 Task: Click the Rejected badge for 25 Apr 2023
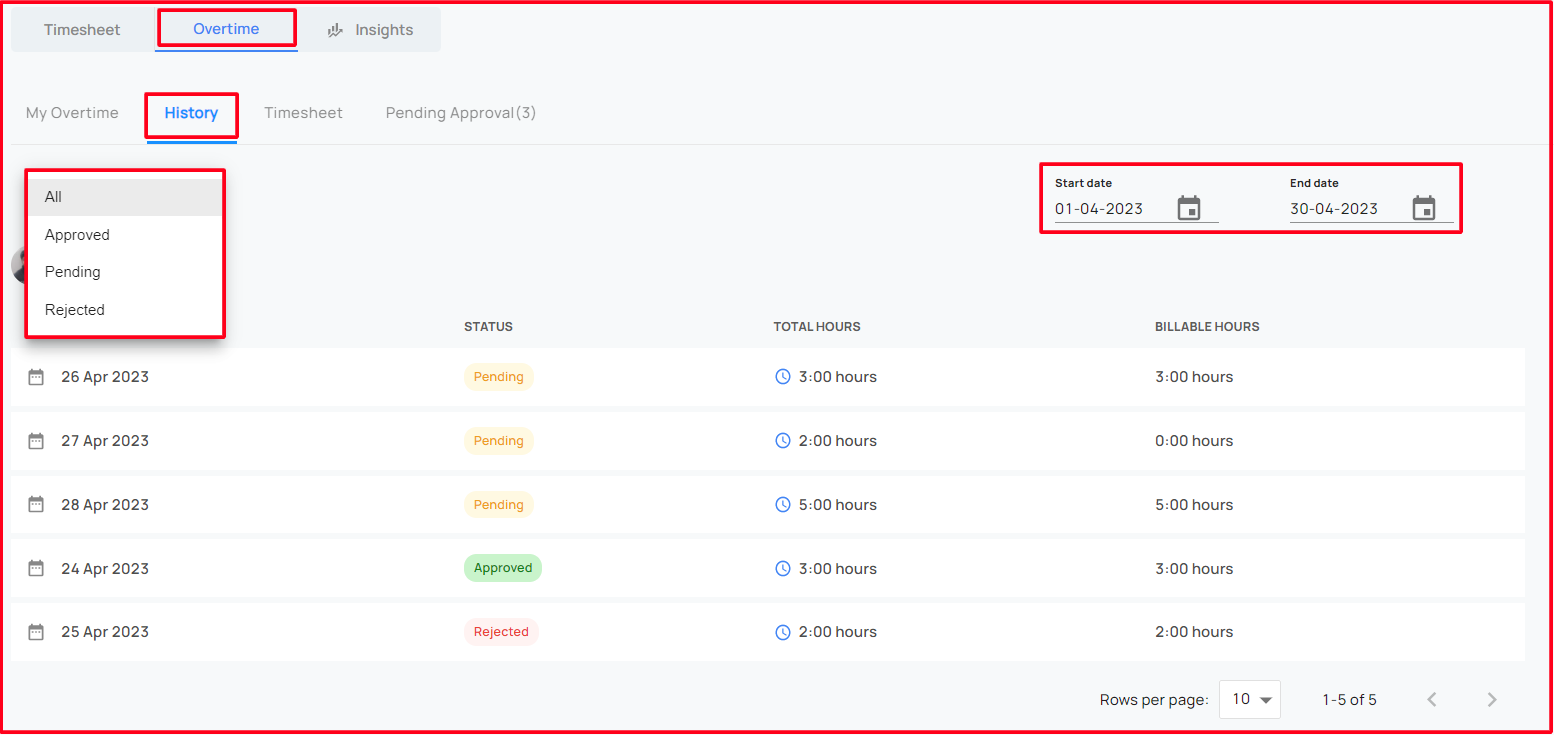501,632
